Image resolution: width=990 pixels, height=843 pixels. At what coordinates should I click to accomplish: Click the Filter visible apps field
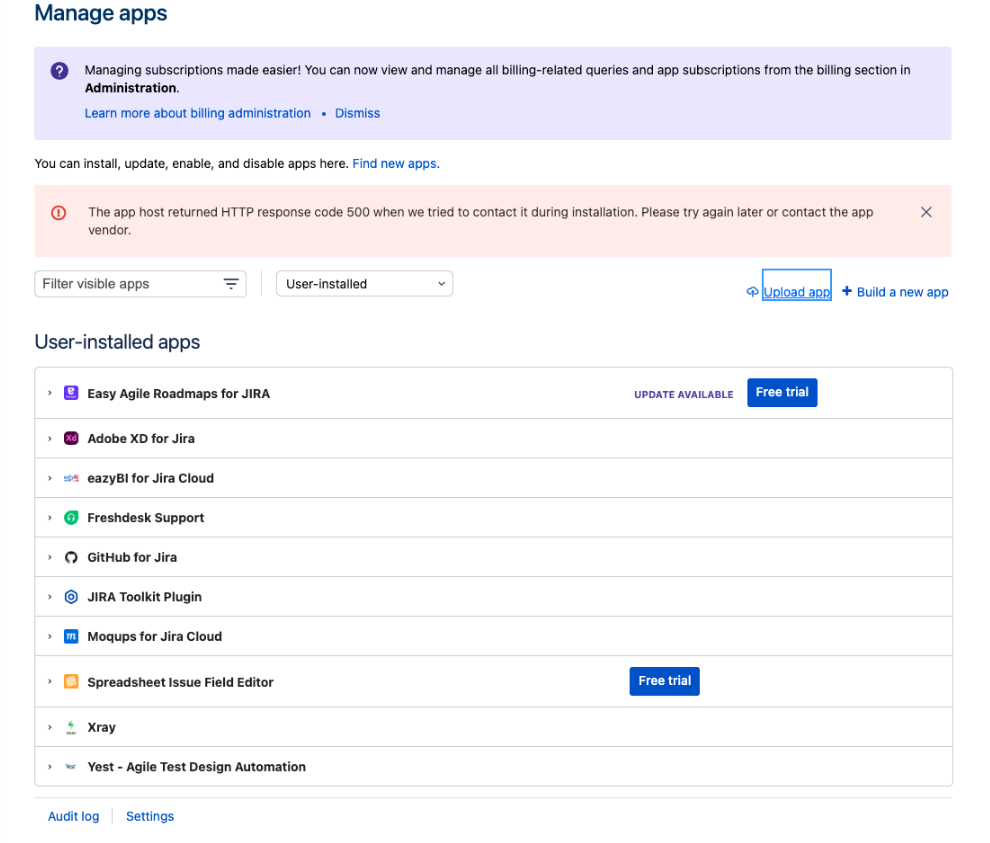[x=140, y=284]
